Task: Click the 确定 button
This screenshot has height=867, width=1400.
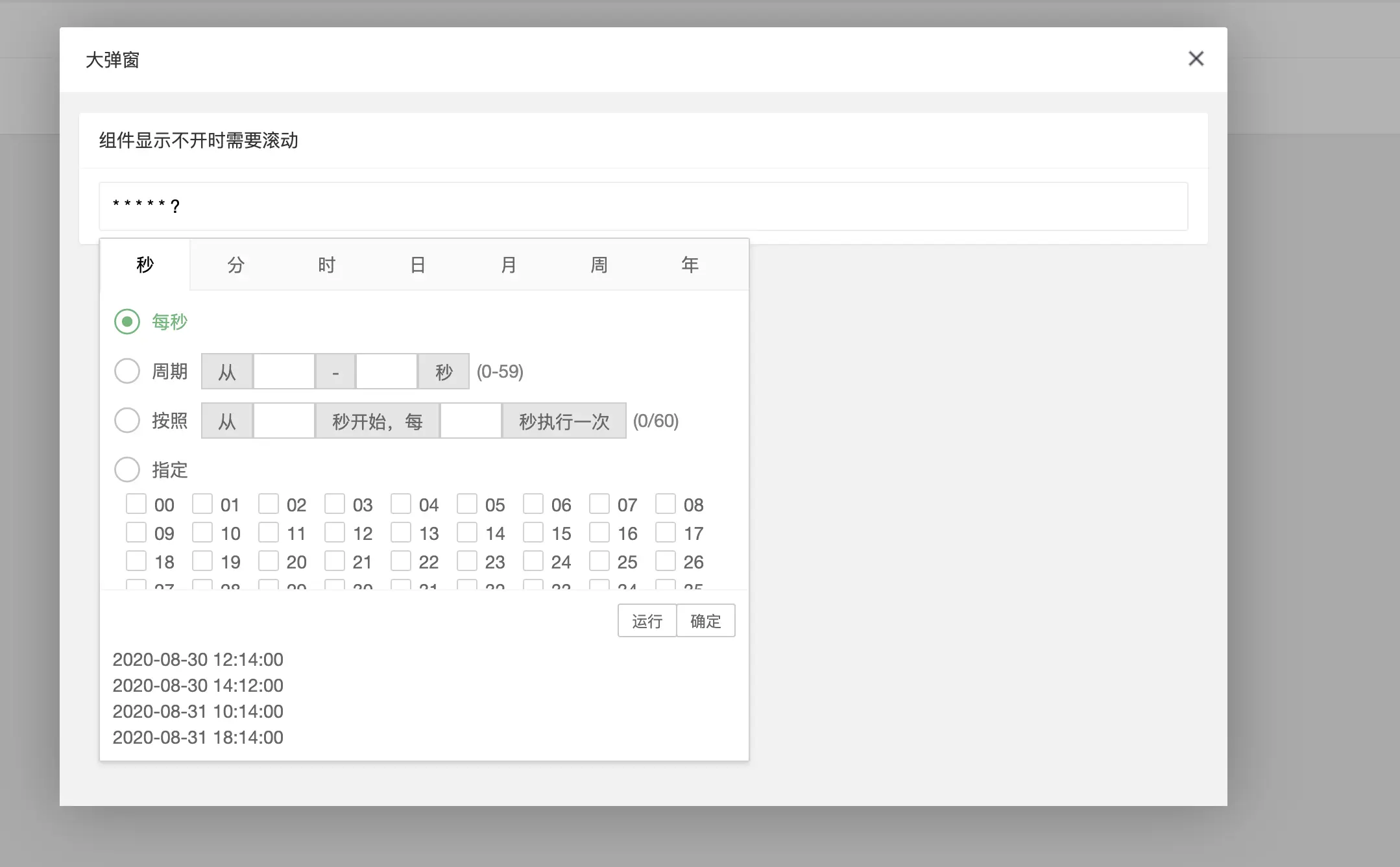Action: (706, 620)
